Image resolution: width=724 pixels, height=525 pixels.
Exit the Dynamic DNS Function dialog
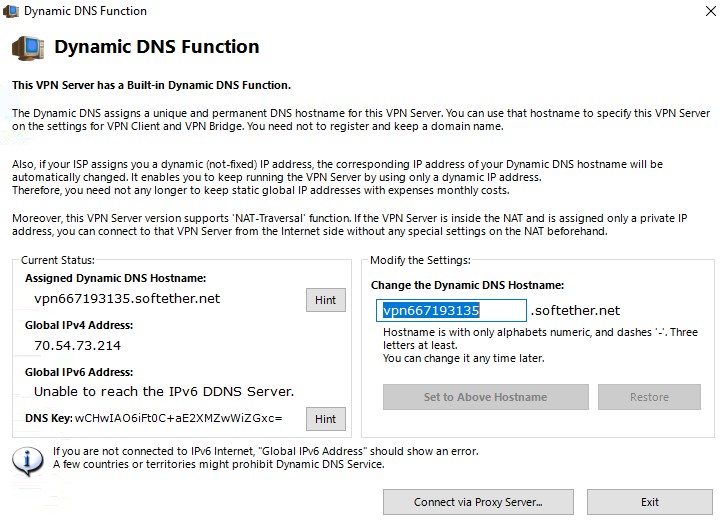pos(649,502)
